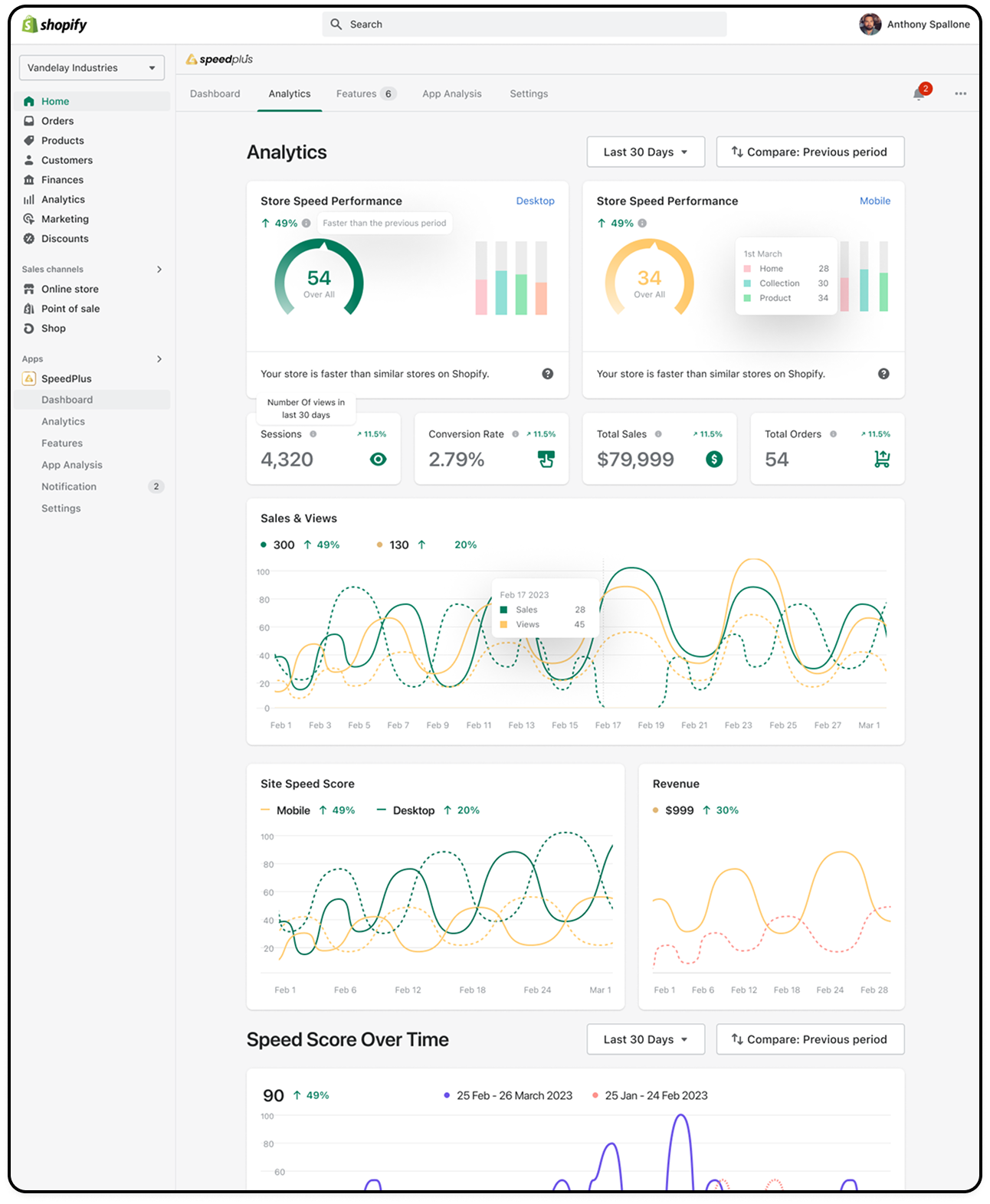
Task: Open Last 30 Days dropdown beside Analytics heading
Action: pyautogui.click(x=645, y=152)
